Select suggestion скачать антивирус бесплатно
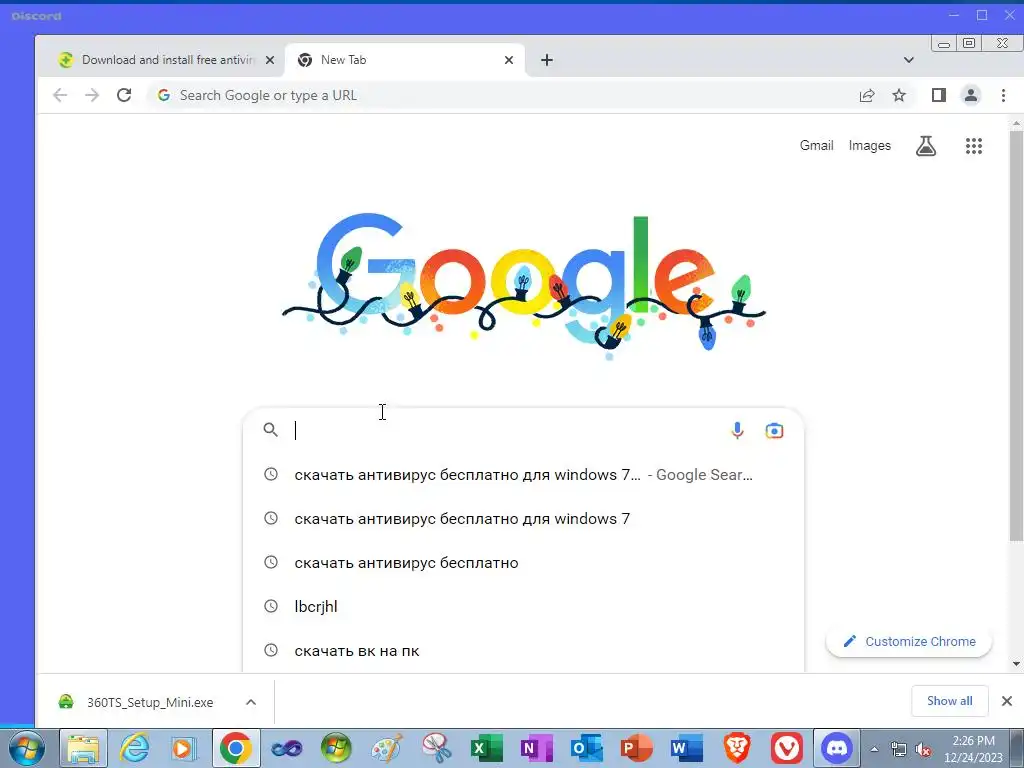Viewport: 1024px width, 768px height. pos(522,562)
